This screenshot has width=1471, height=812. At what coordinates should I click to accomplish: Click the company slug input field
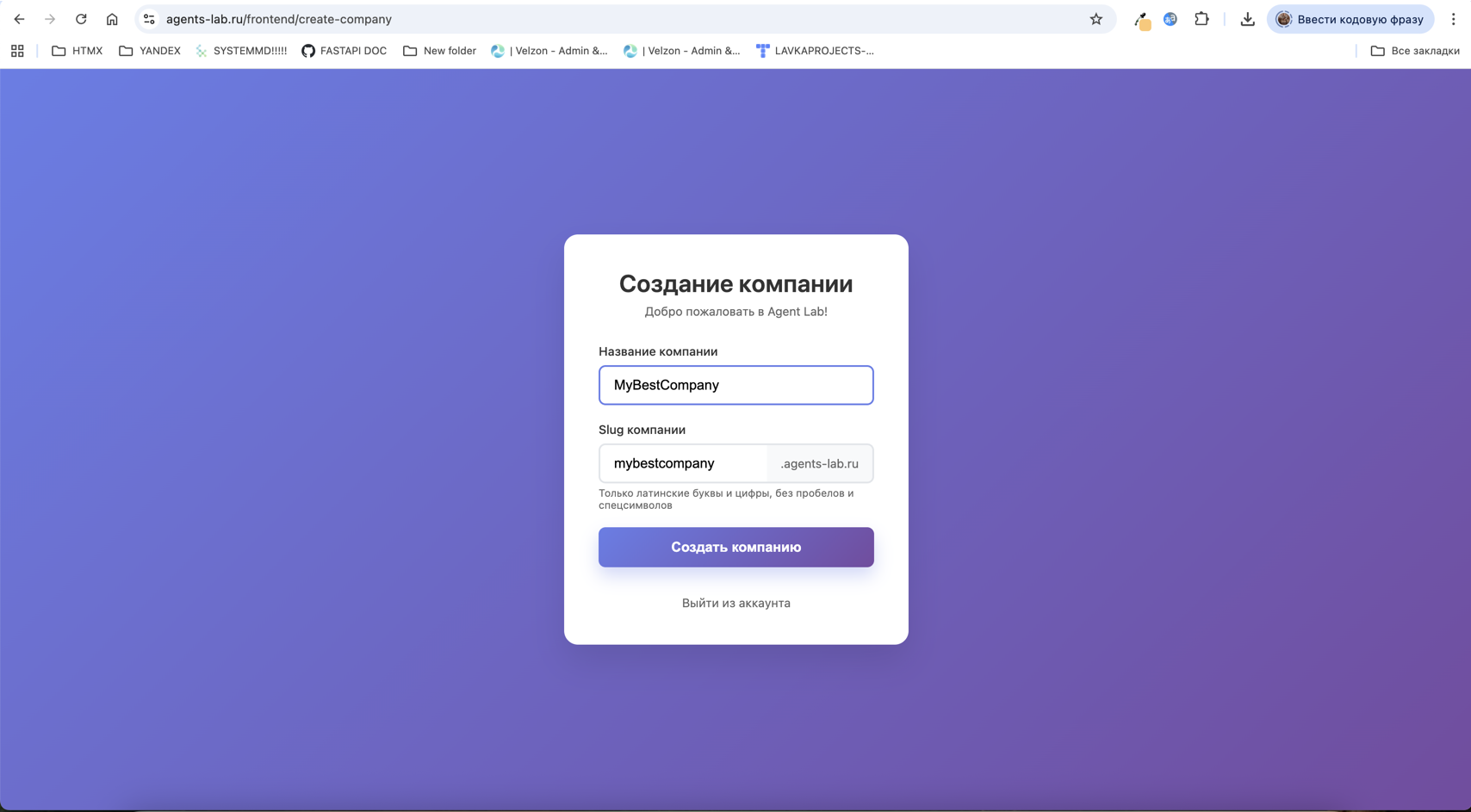pyautogui.click(x=683, y=463)
